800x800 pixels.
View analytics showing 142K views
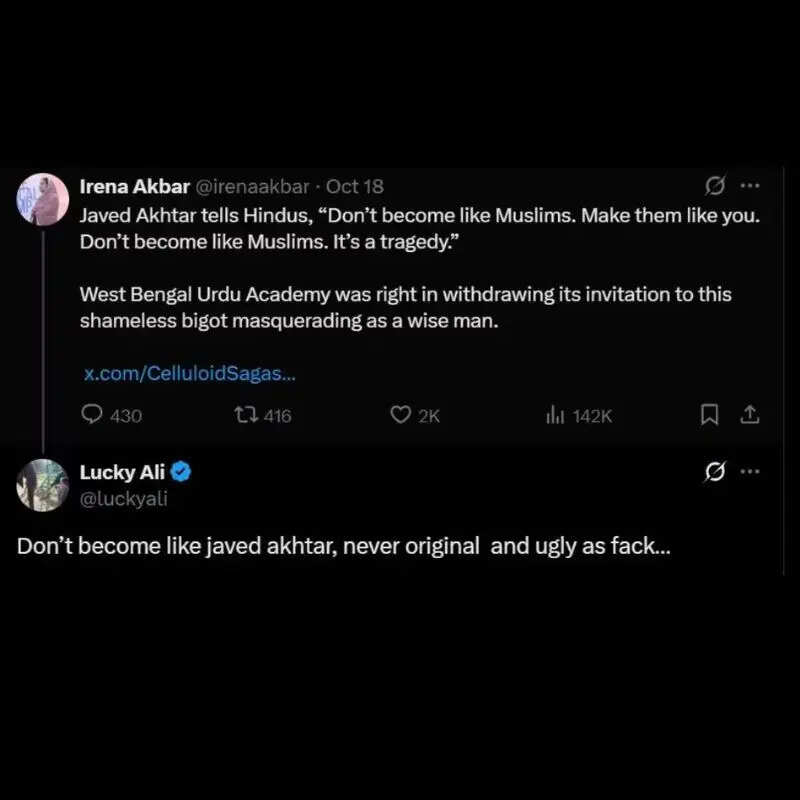(554, 415)
